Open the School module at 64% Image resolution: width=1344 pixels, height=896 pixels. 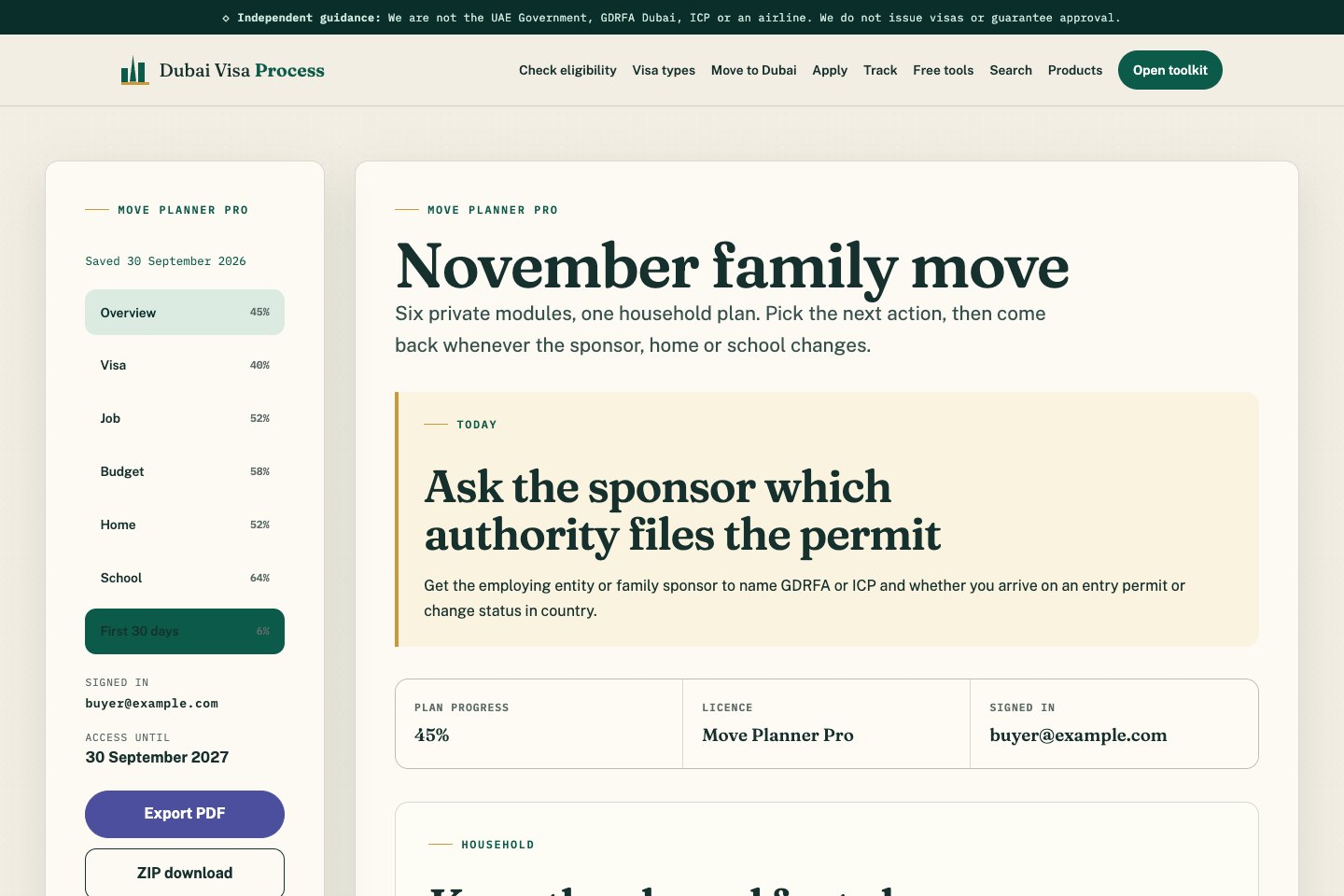pos(185,578)
